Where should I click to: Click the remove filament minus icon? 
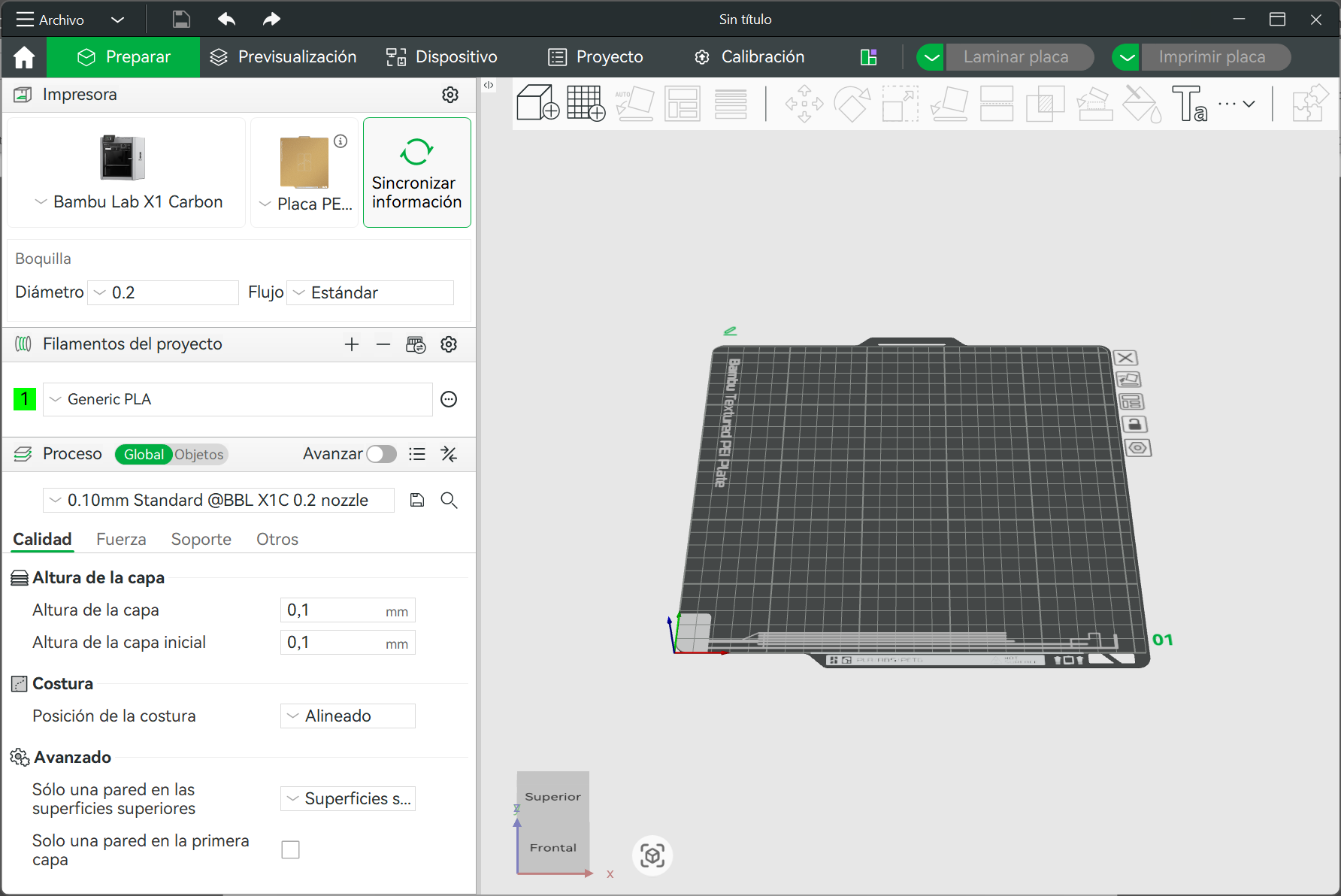[x=383, y=344]
